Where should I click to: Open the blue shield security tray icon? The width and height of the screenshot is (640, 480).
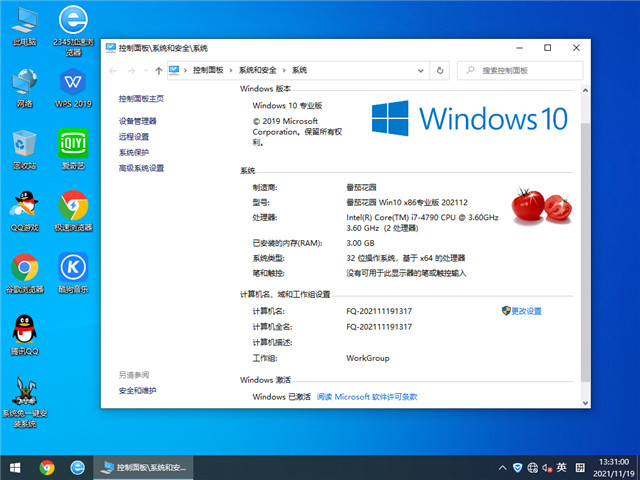[x=518, y=468]
